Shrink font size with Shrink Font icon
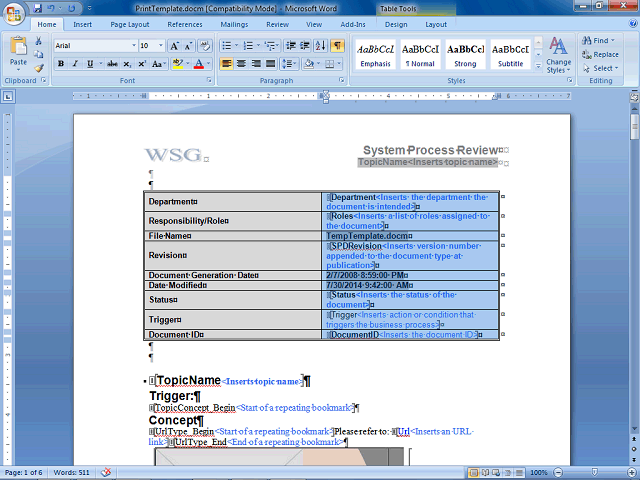Screen dimensions: 640x480 (x=188, y=46)
